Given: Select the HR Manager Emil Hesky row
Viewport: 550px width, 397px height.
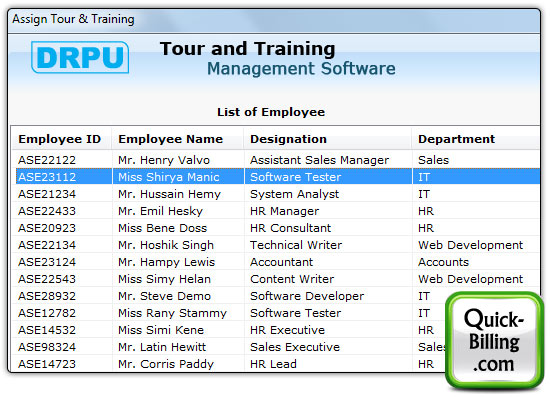Looking at the screenshot, I should pyautogui.click(x=276, y=211).
